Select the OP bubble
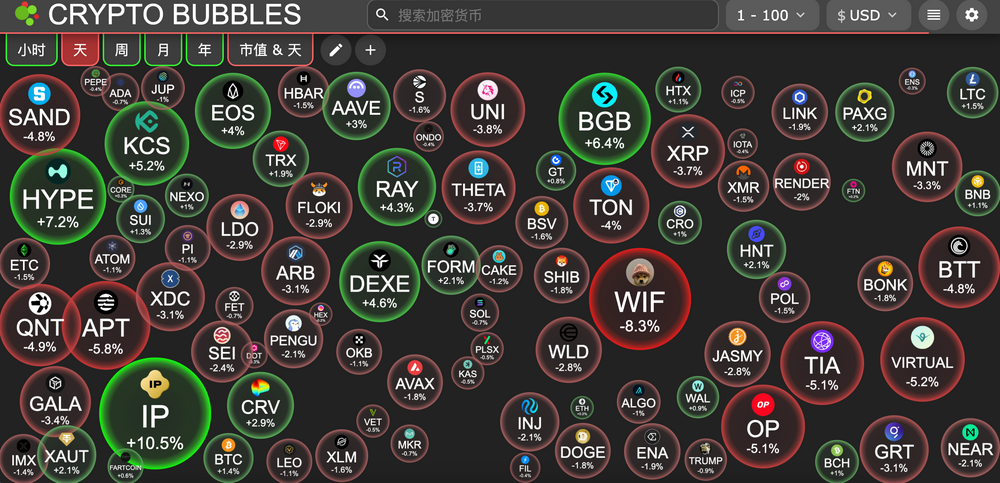 (763, 427)
